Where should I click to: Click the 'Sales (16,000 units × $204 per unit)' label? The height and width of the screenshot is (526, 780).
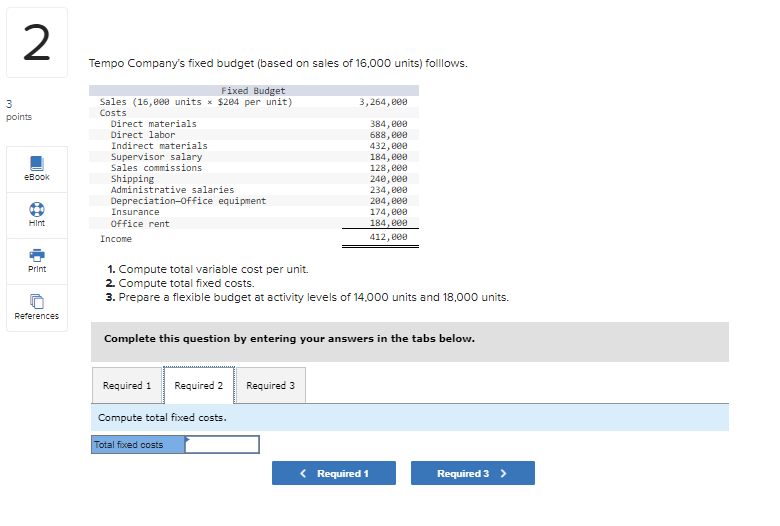coord(196,102)
